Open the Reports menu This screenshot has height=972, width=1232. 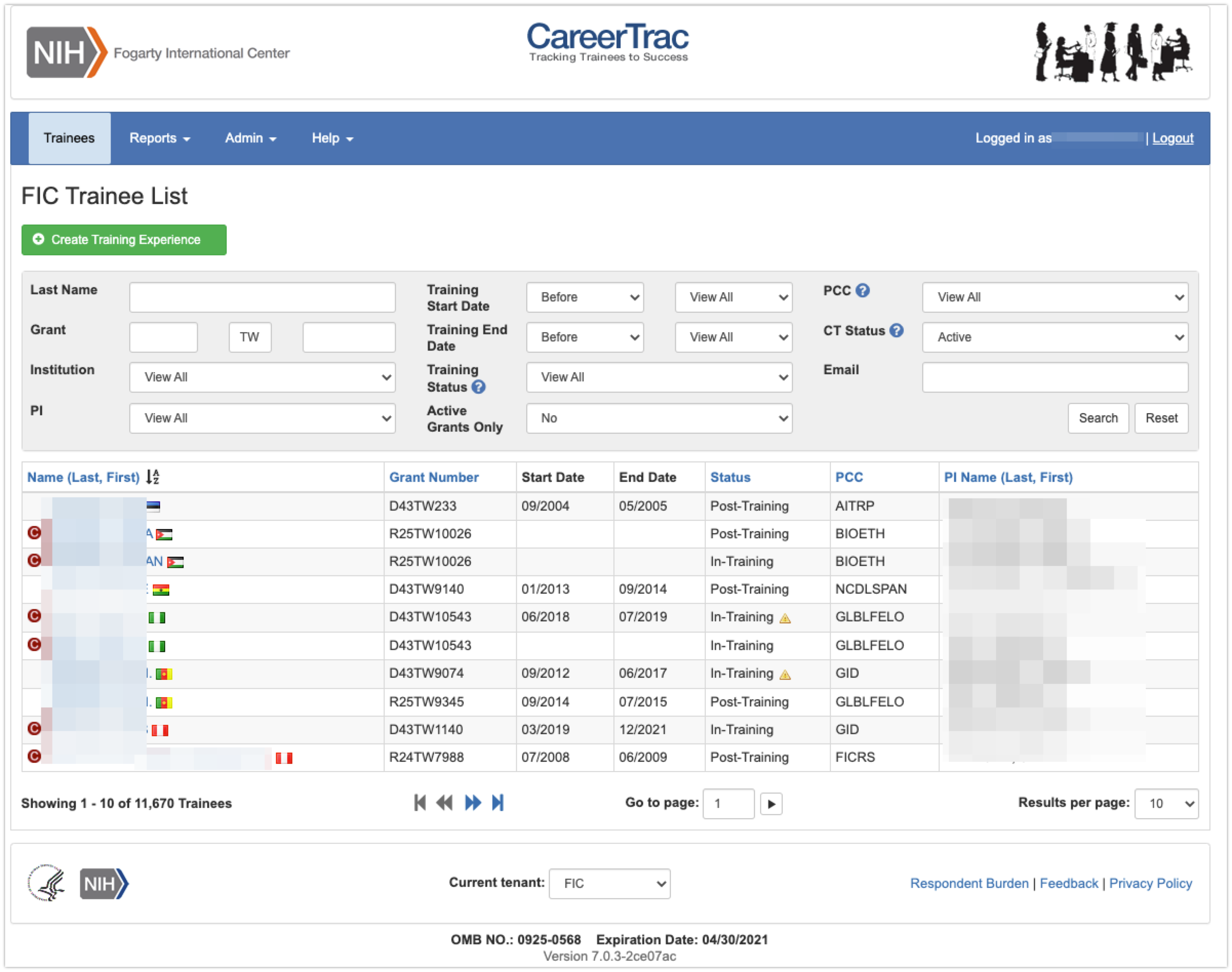[159, 138]
